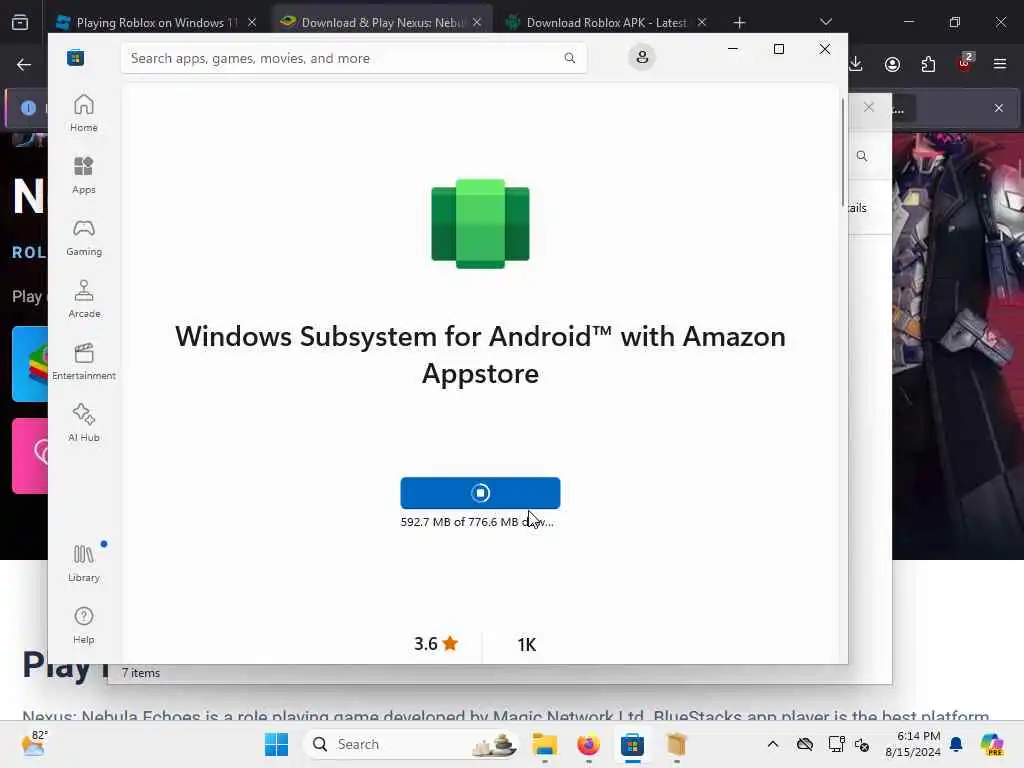This screenshot has height=768, width=1024.
Task: Close the panel in background window
Action: click(x=869, y=107)
